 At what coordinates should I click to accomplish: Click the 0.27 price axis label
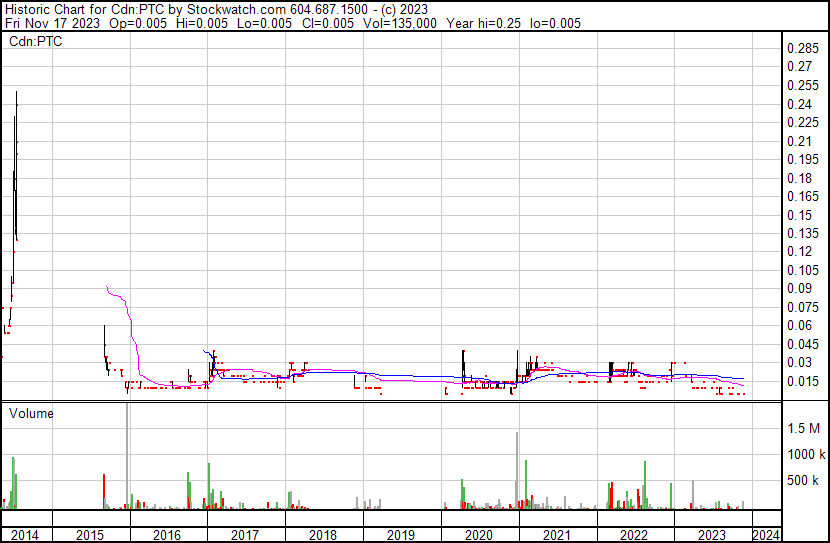pos(799,67)
